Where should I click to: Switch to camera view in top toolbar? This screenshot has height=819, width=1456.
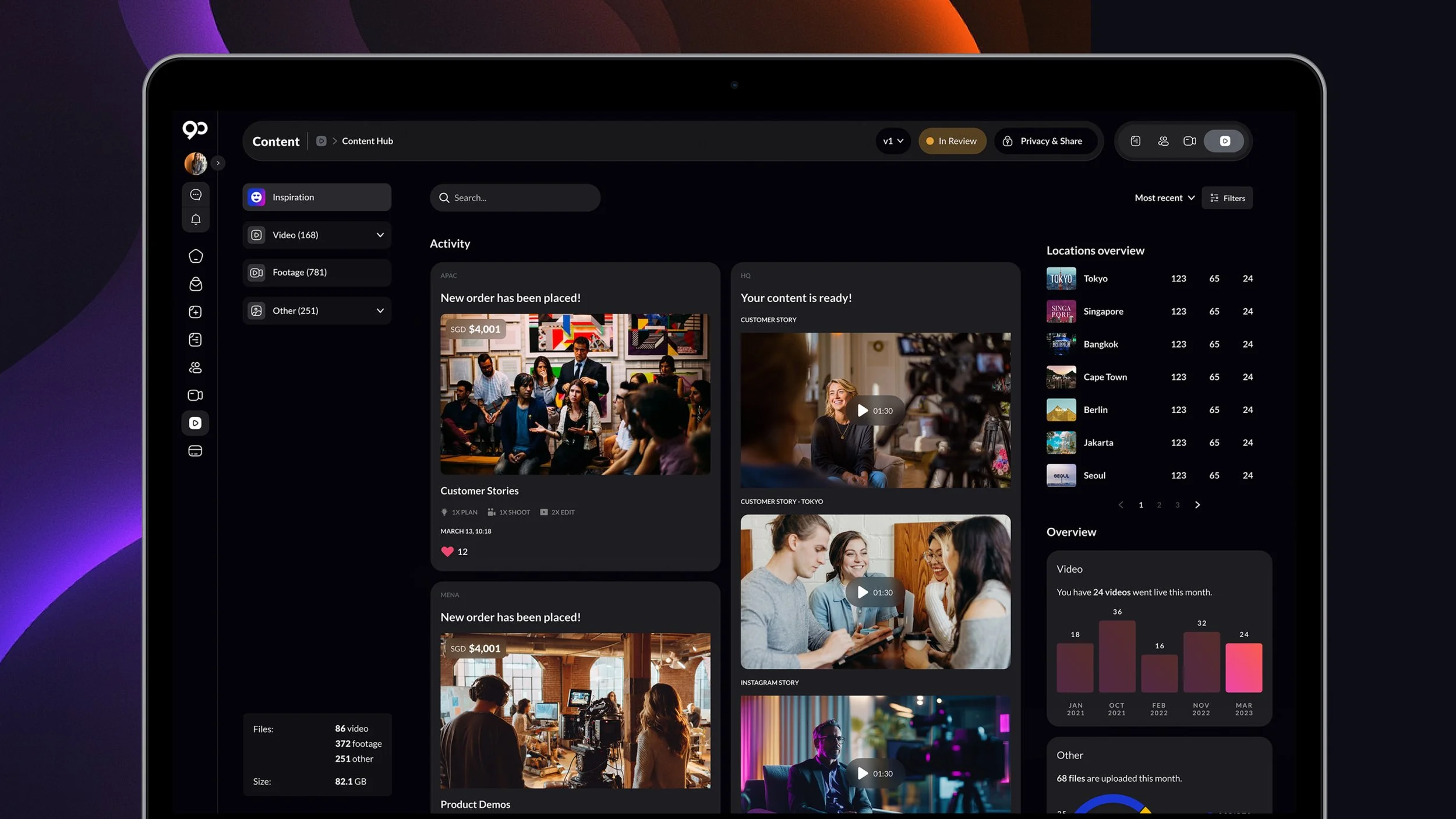point(1190,141)
